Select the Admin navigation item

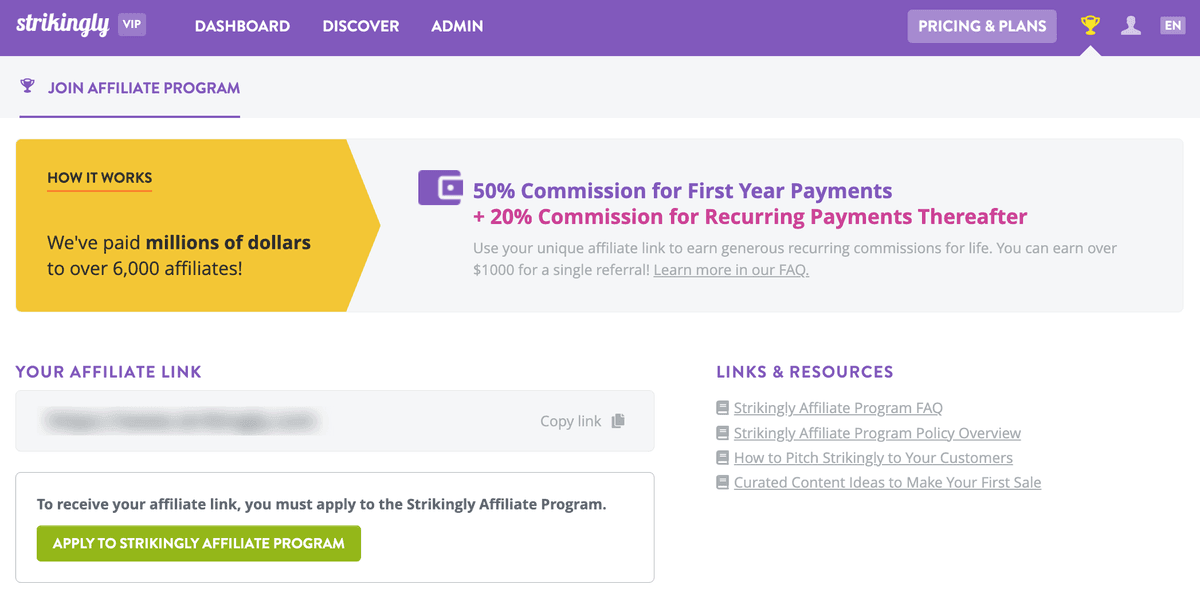point(457,26)
